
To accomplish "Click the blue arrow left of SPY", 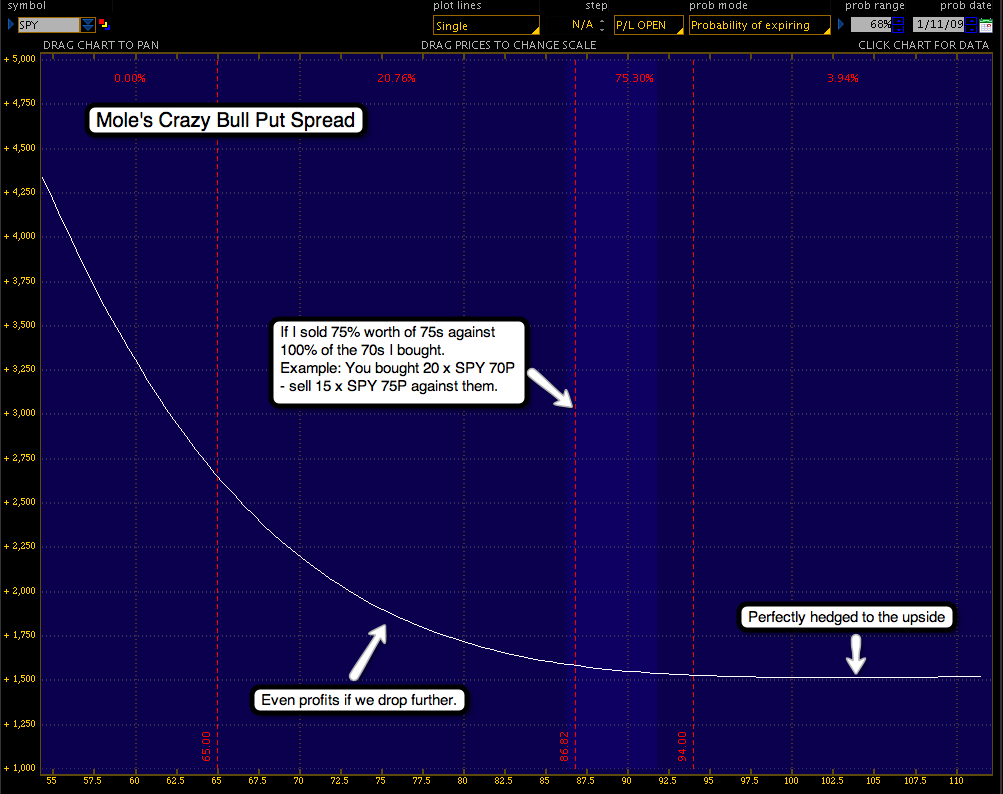I will (10, 24).
